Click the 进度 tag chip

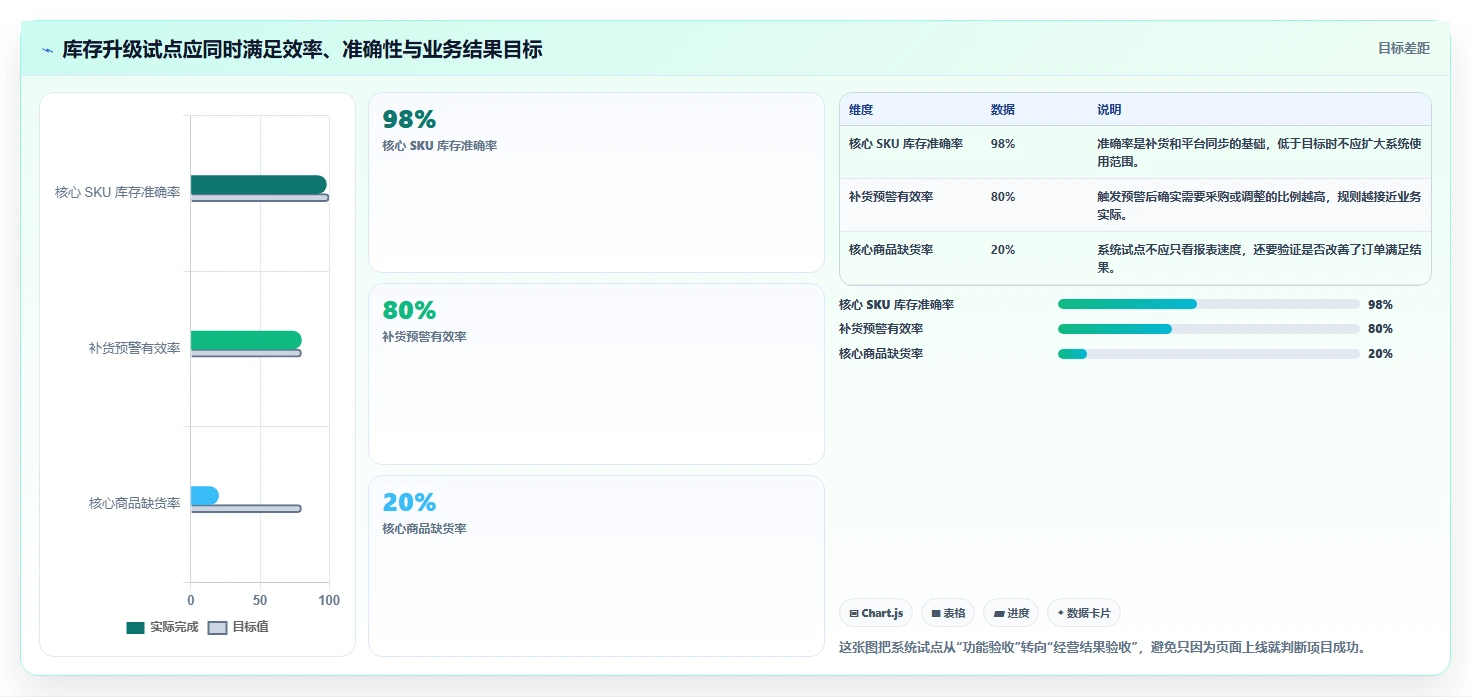(1011, 613)
